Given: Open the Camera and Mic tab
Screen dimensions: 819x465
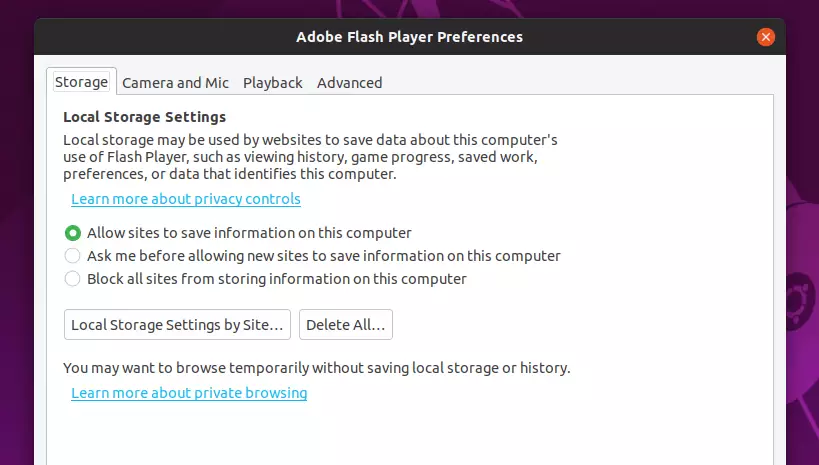Looking at the screenshot, I should (176, 83).
